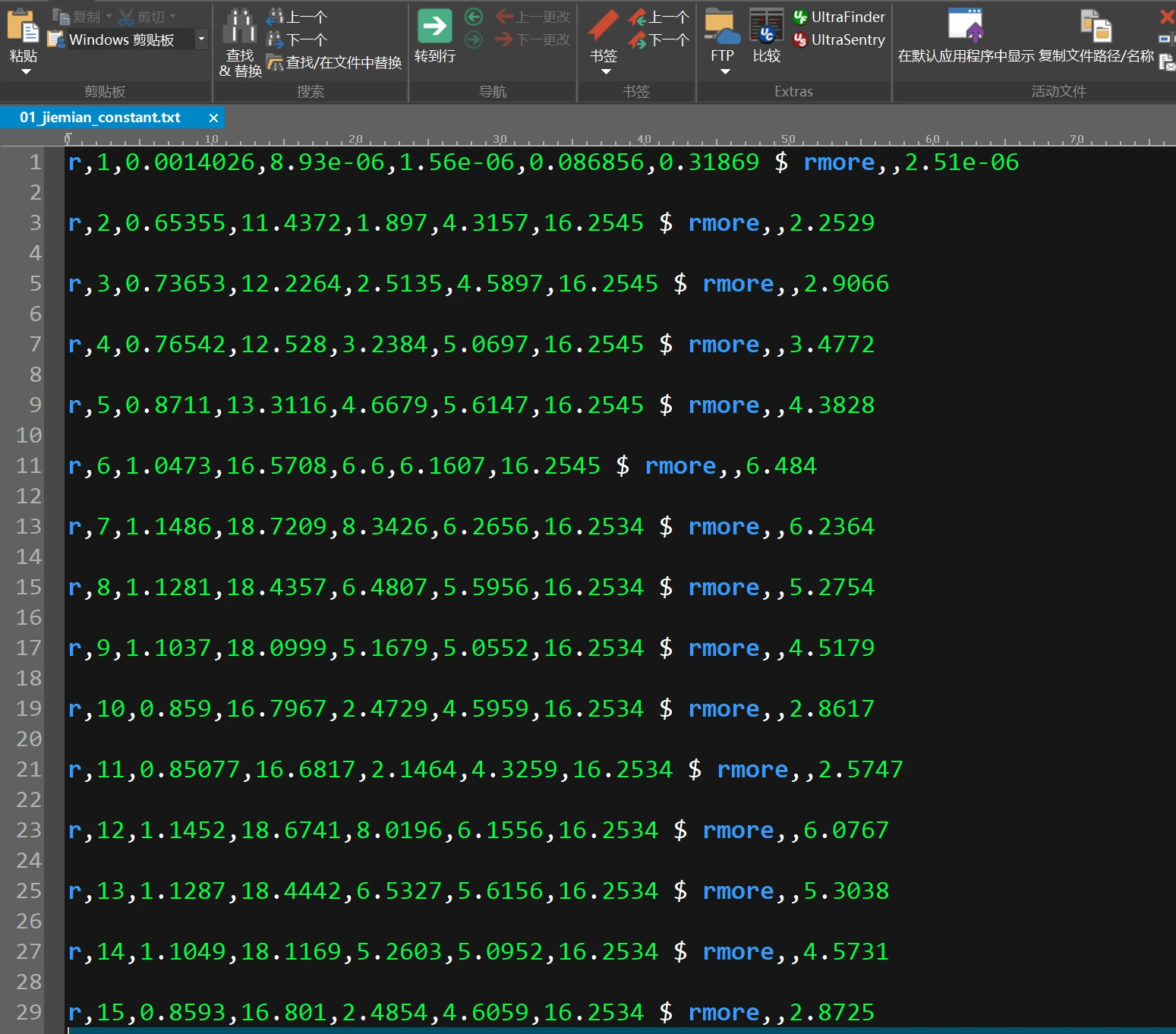Click the value 4.5731 on line 27

(846, 951)
